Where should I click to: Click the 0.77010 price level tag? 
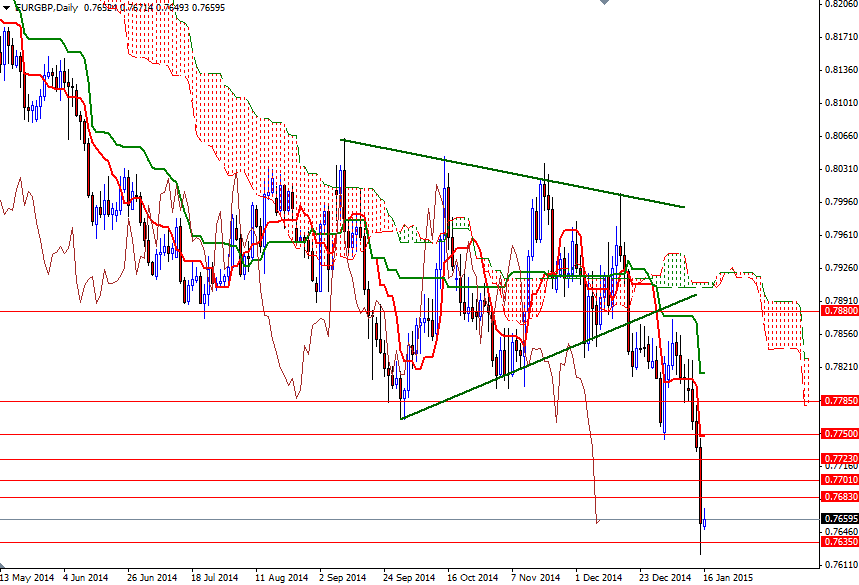point(838,479)
